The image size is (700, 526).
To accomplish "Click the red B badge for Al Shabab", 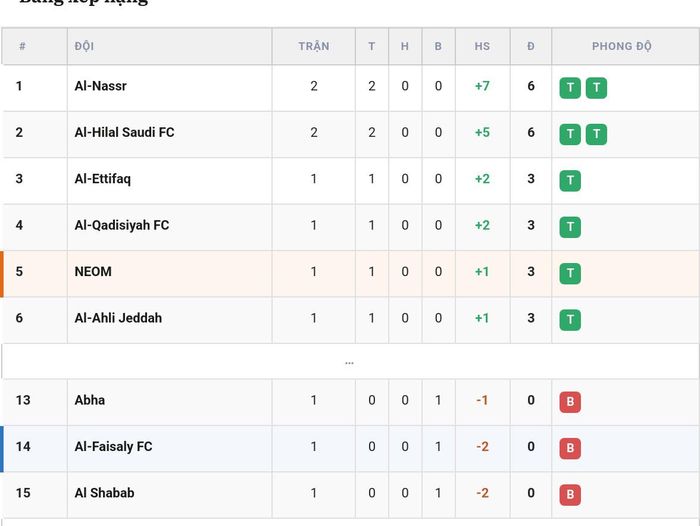I will 570,495.
